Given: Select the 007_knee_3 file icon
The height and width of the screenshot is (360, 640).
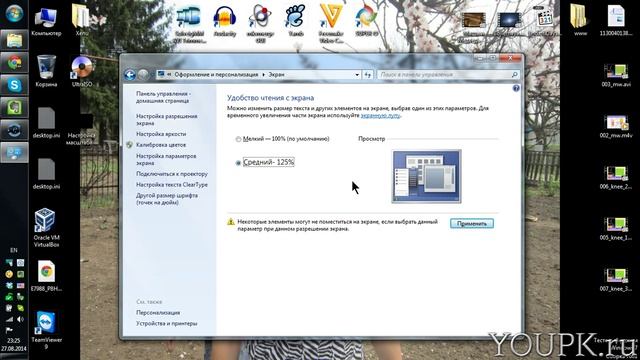Looking at the screenshot, I should 616,279.
